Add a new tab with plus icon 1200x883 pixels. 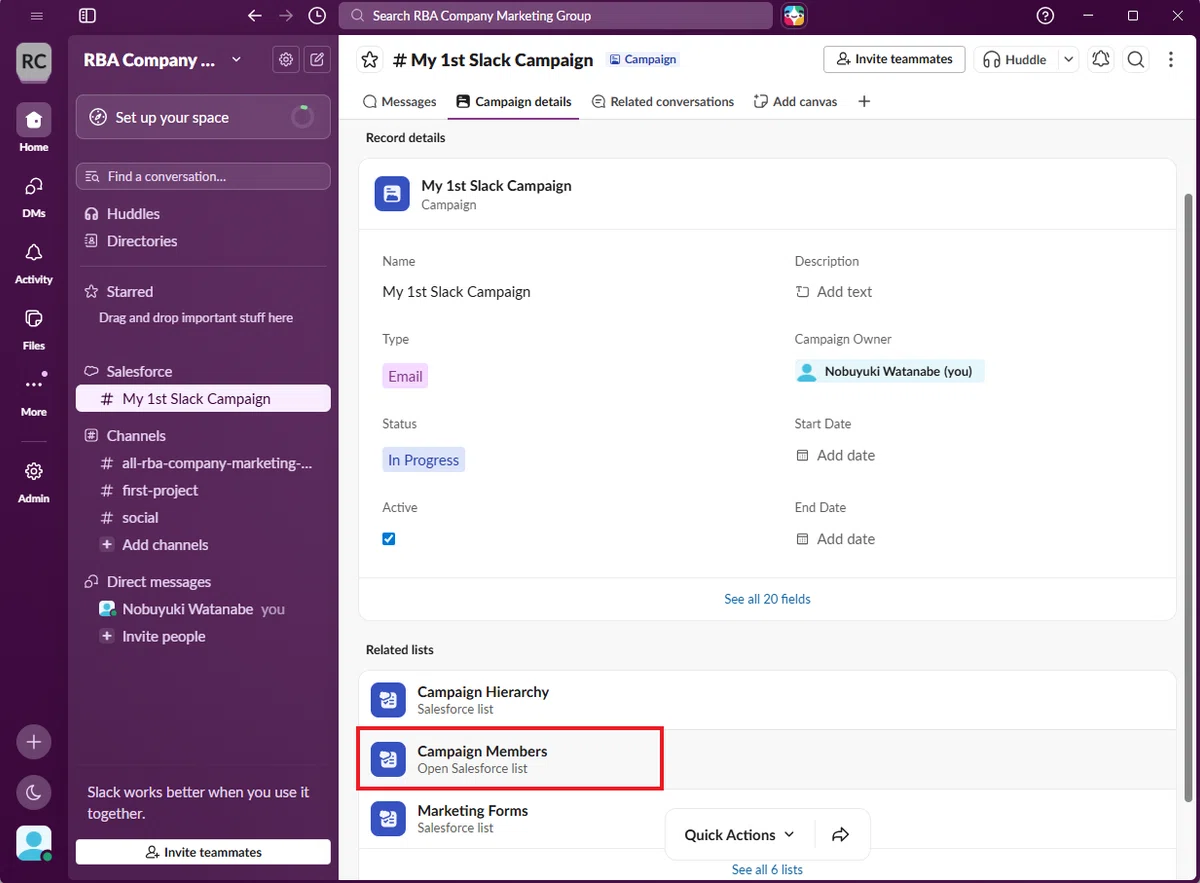click(x=865, y=102)
